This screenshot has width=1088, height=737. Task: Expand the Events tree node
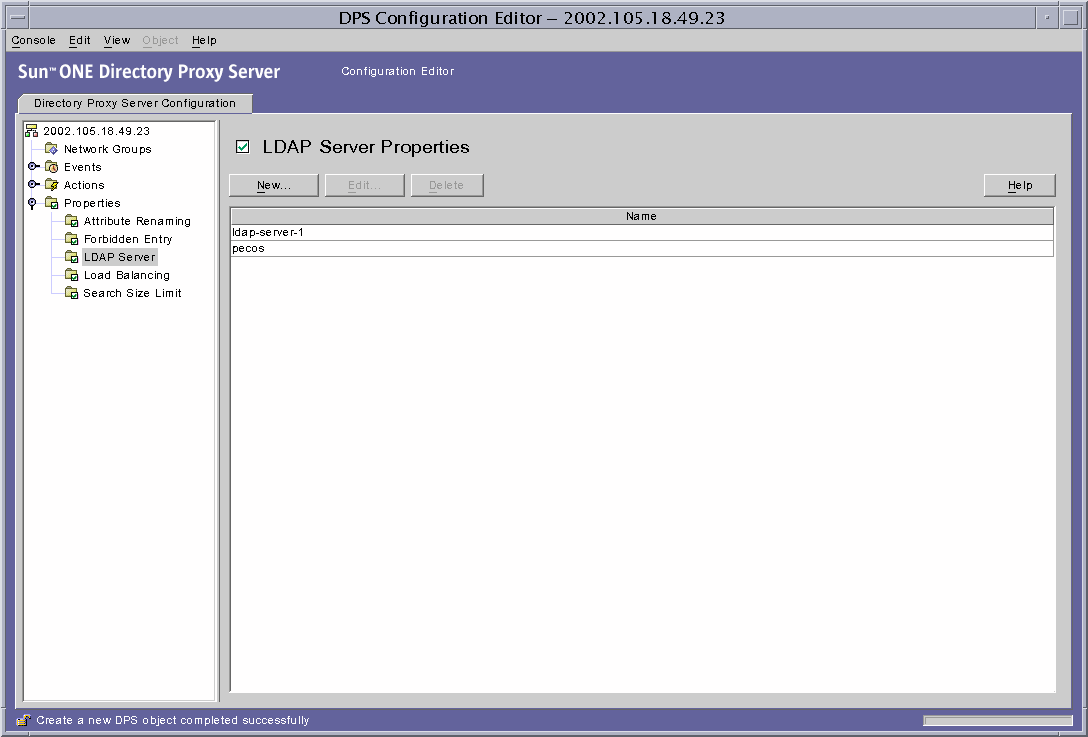(33, 166)
